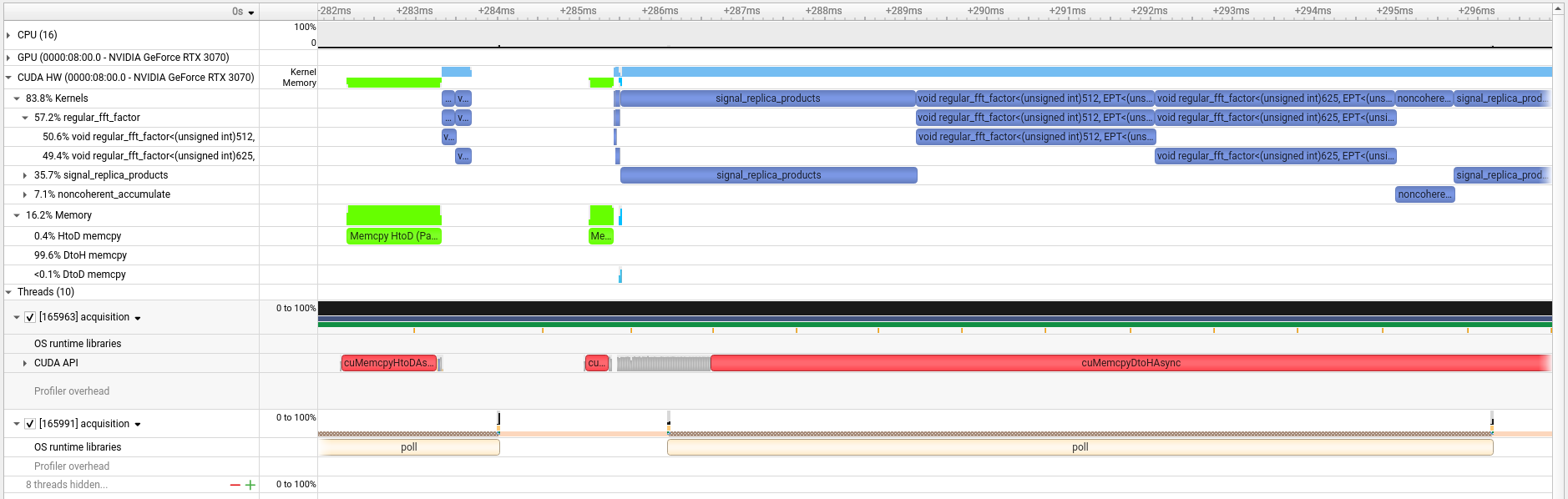The width and height of the screenshot is (1568, 499).
Task: Click the scroll-up arrow of the vertical scrollbar
Action: click(1559, 8)
